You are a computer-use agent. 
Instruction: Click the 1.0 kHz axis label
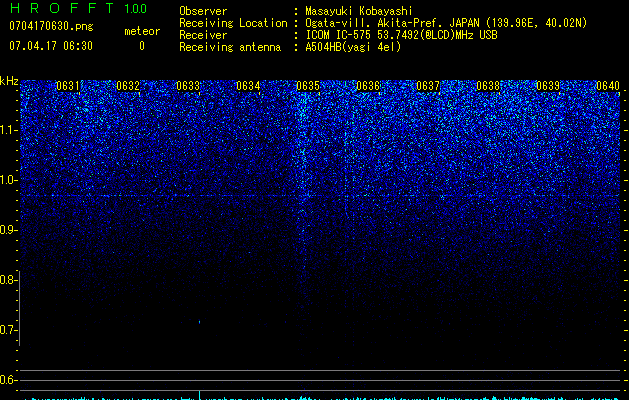(x=9, y=180)
